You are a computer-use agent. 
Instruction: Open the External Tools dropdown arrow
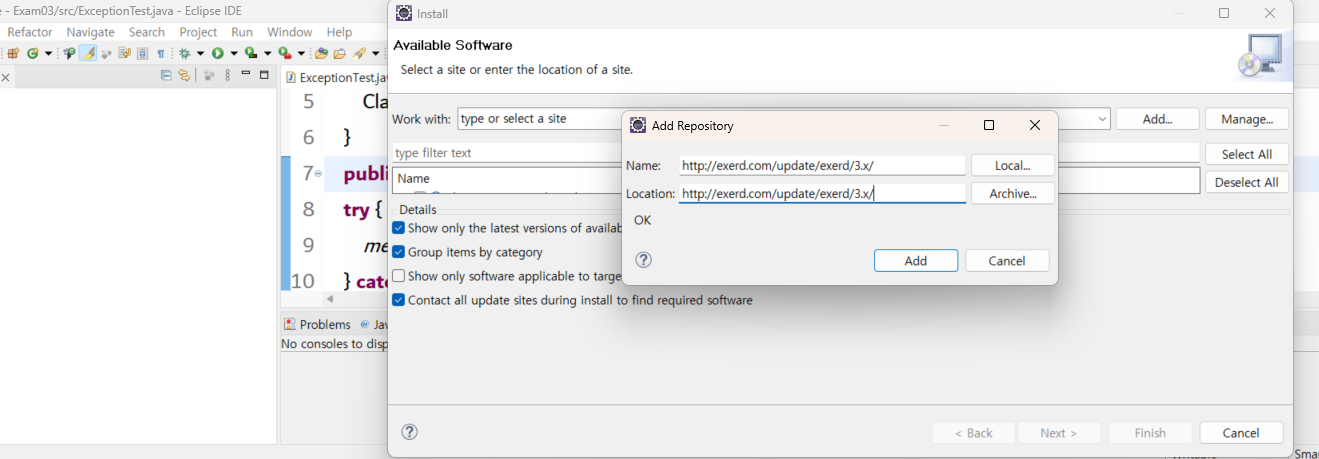tap(300, 53)
